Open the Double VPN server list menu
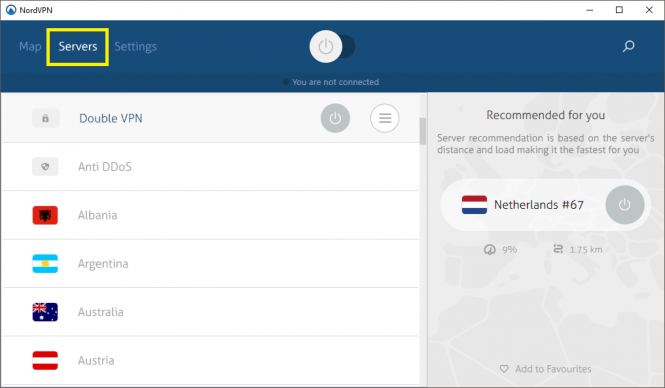665x388 pixels. (x=385, y=118)
